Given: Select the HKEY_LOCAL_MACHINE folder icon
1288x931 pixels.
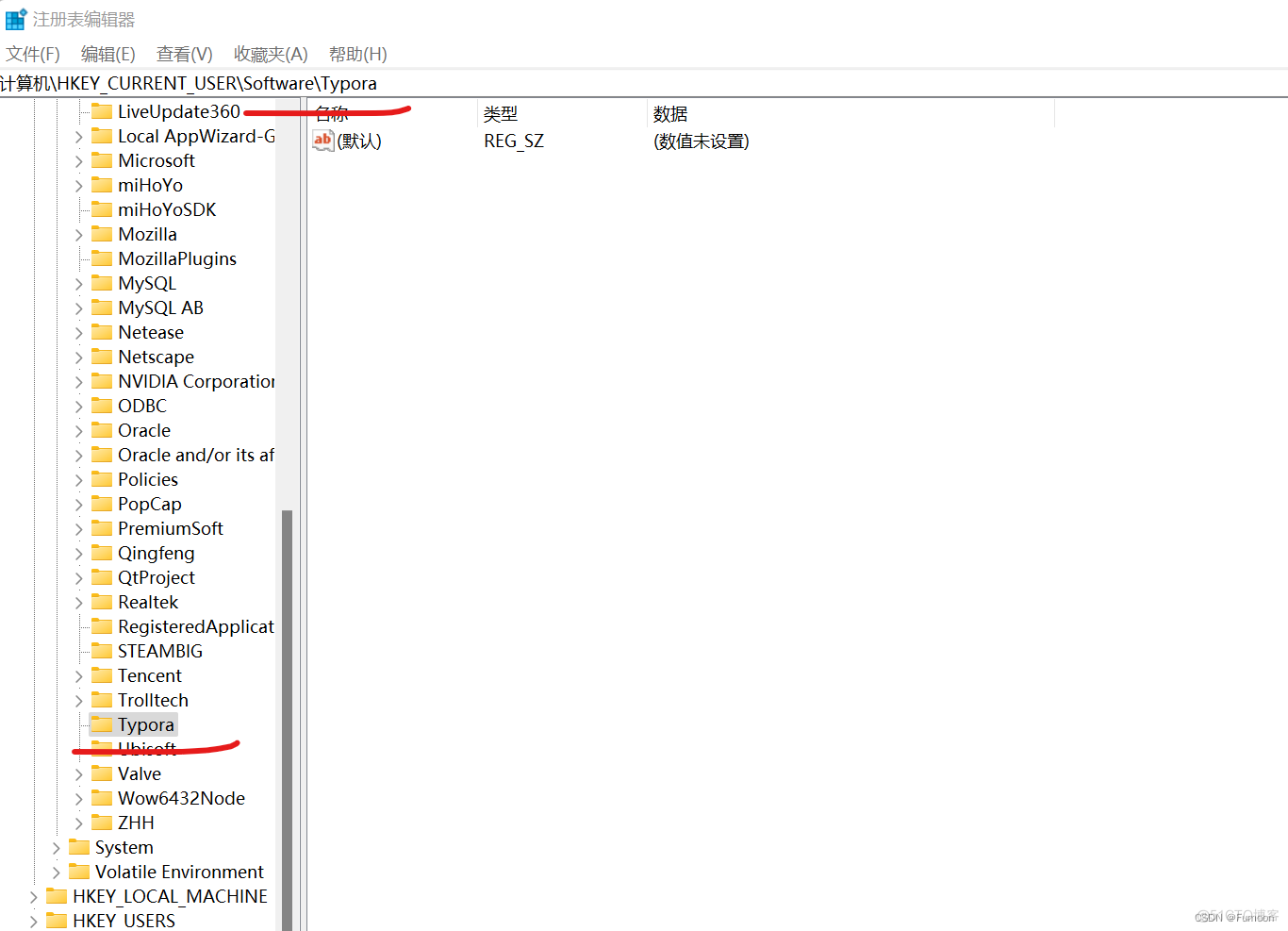Looking at the screenshot, I should tap(57, 896).
